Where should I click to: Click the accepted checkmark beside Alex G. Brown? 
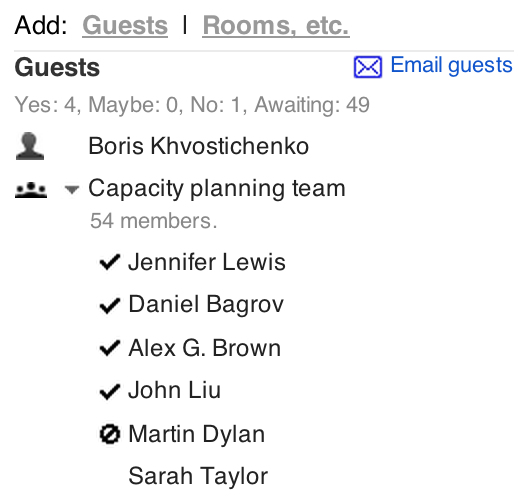pos(110,348)
